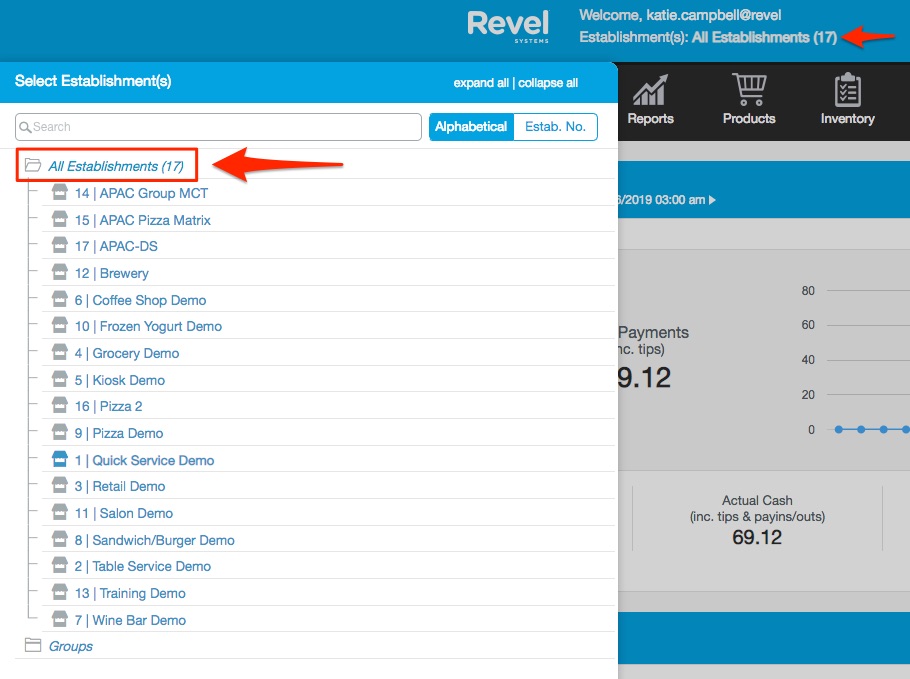Open the Inventory clipboard icon
Image resolution: width=910 pixels, height=679 pixels.
pyautogui.click(x=847, y=90)
